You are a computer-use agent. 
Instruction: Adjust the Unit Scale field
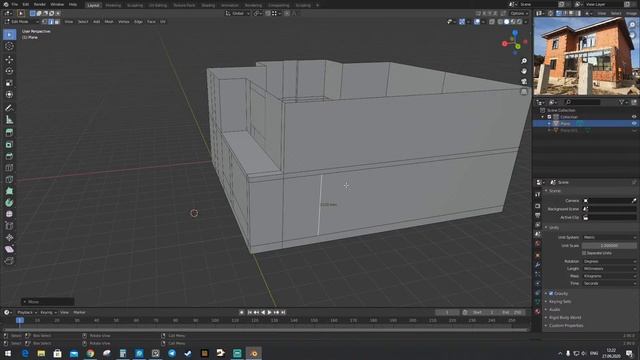pyautogui.click(x=609, y=246)
